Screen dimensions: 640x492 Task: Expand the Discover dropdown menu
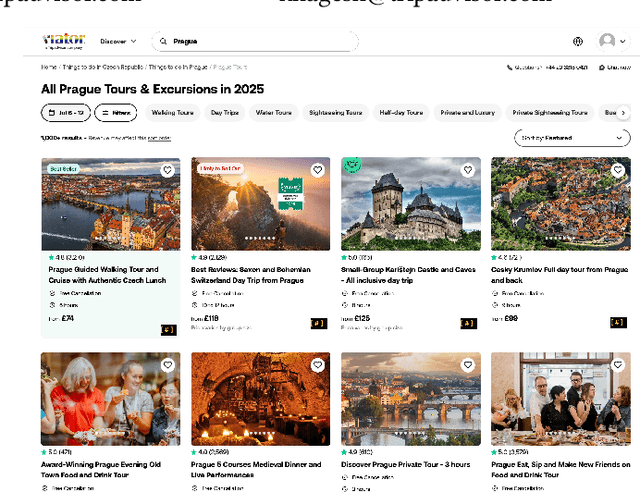pos(119,41)
